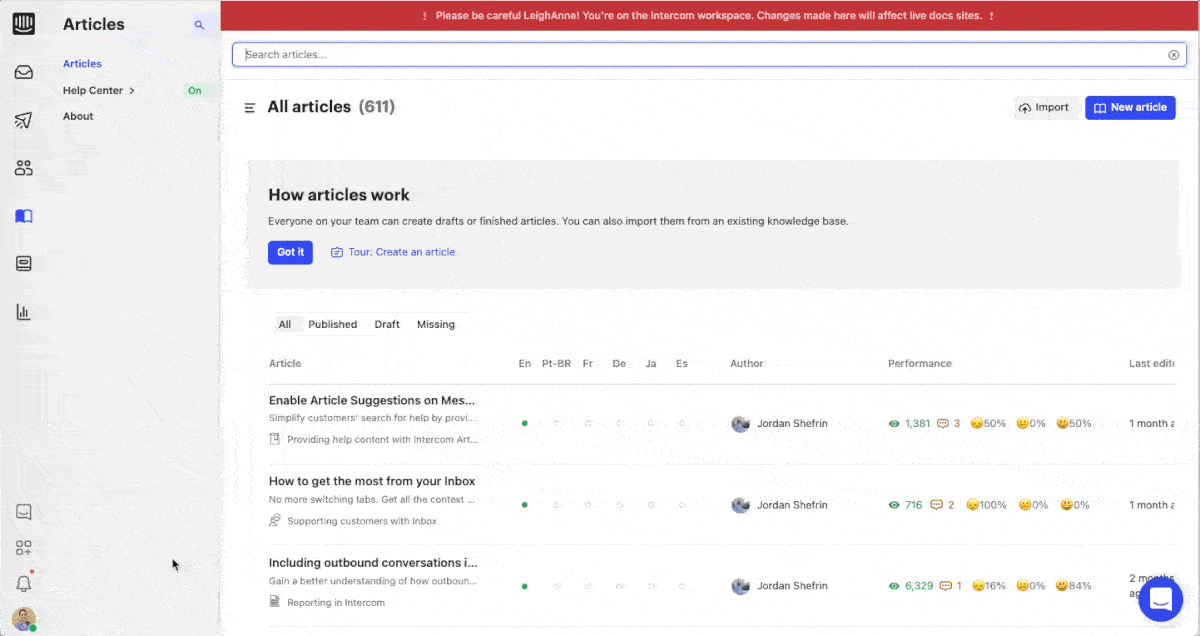
Task: Open user profile avatar menu
Action: point(24,619)
